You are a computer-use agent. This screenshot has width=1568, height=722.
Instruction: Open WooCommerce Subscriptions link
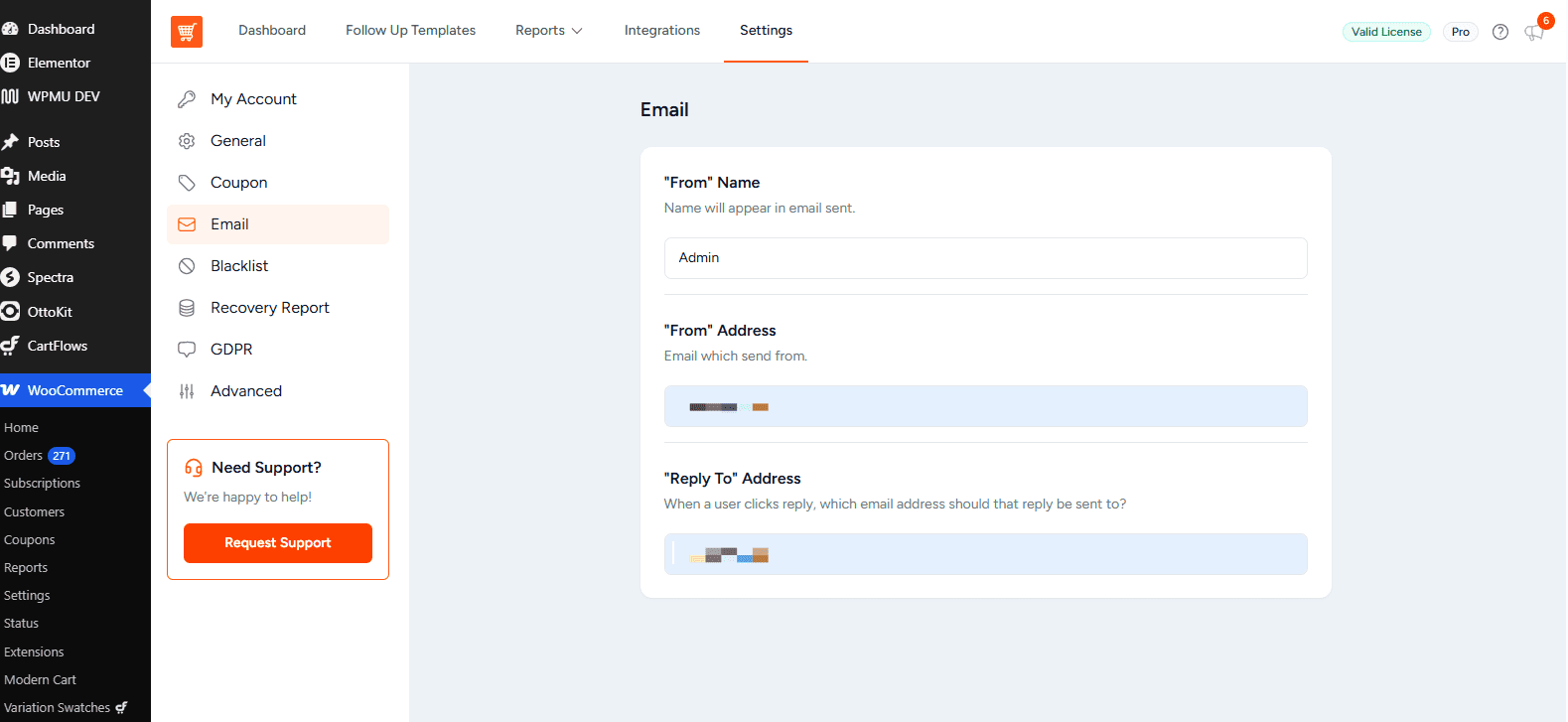pyautogui.click(x=42, y=484)
